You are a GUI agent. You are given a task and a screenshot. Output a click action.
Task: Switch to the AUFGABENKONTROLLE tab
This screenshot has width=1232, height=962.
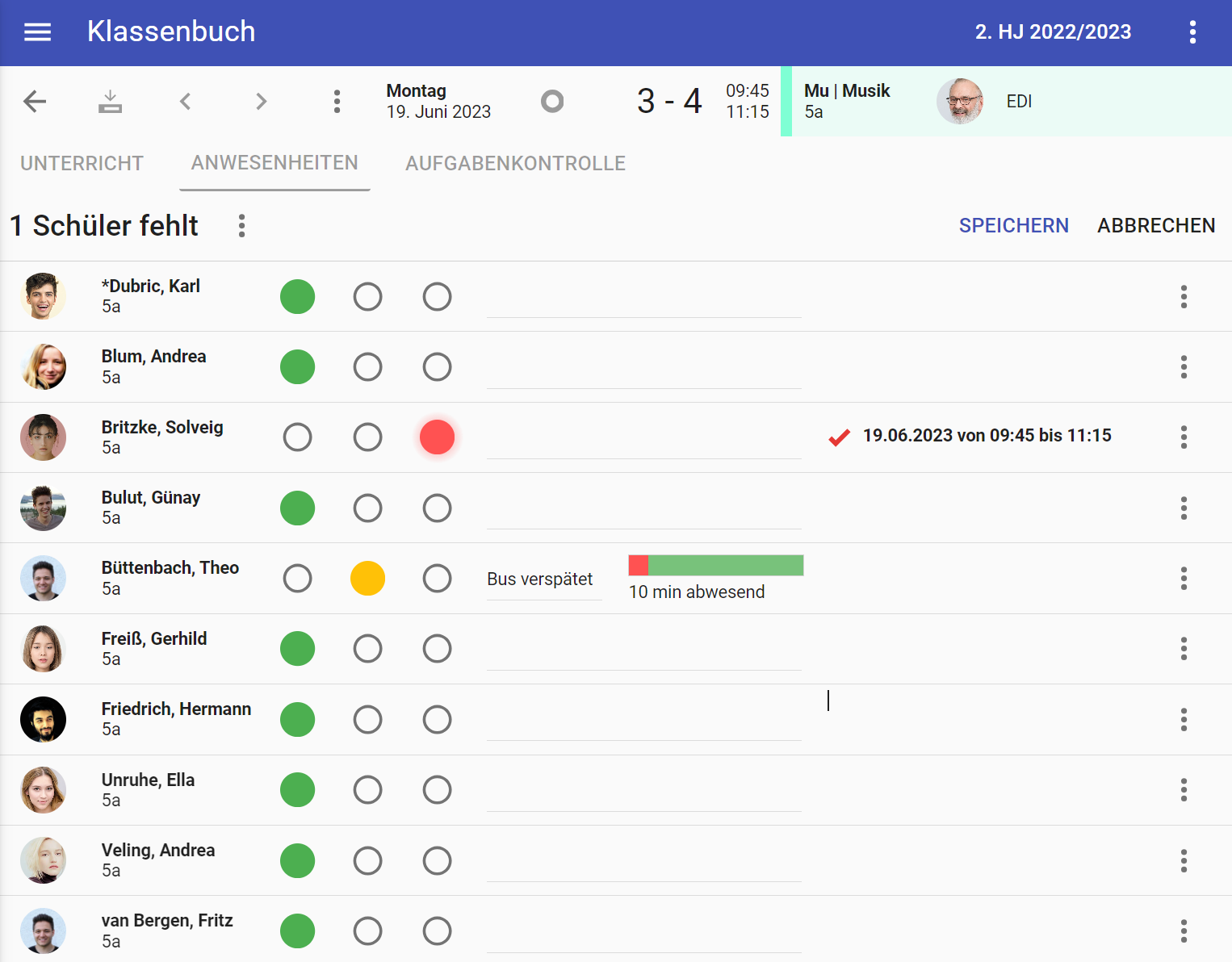(515, 164)
